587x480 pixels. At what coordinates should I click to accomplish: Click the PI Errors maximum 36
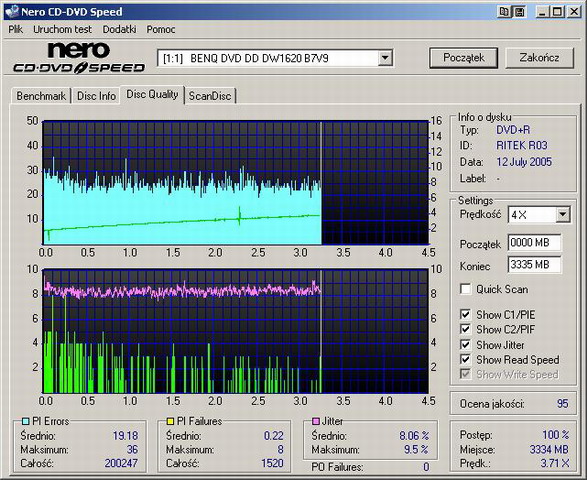click(x=132, y=449)
